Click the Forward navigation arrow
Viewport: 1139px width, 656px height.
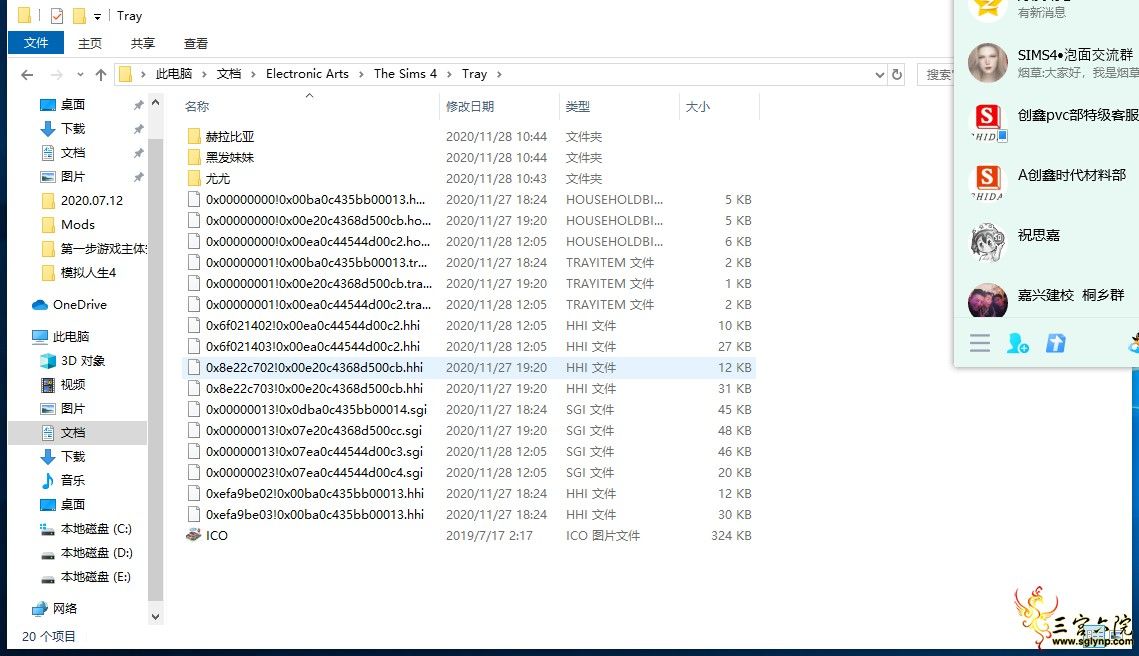56,74
